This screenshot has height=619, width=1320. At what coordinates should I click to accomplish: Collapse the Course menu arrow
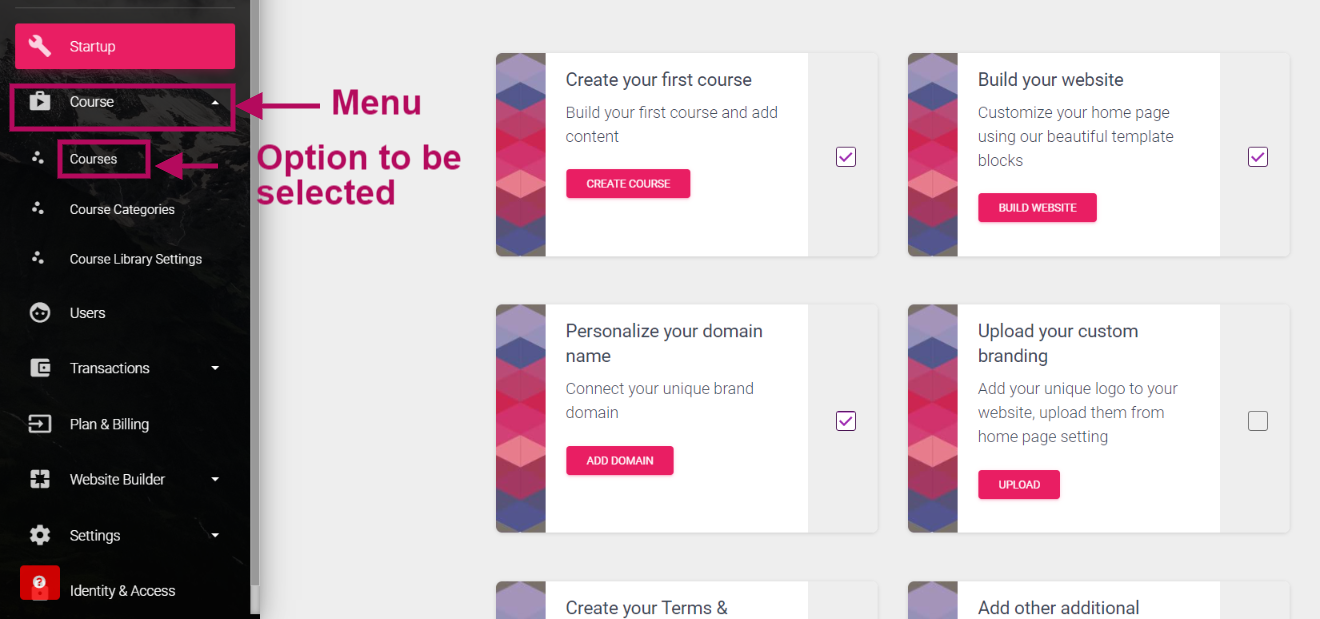point(215,102)
